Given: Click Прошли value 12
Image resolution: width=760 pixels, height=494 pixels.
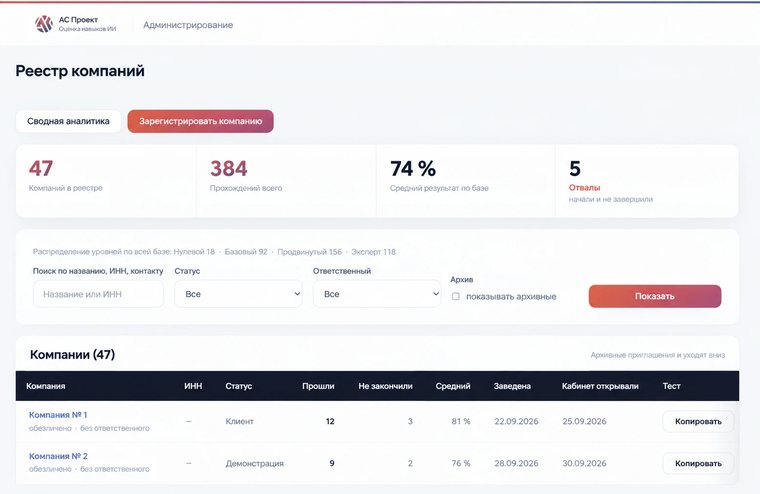Looking at the screenshot, I should (330, 421).
